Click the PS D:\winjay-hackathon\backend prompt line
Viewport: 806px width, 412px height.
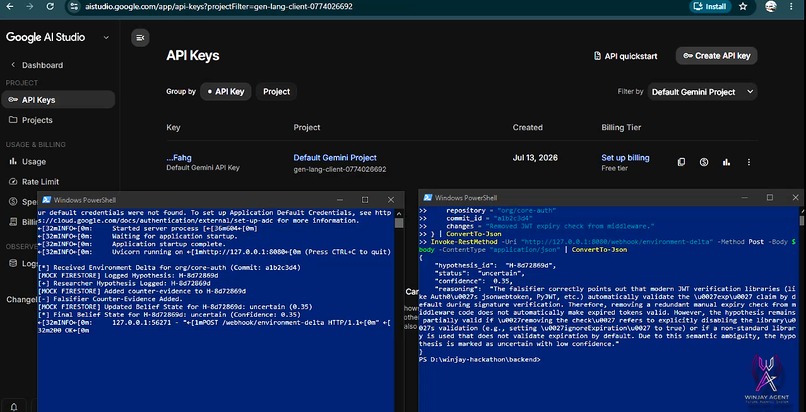coord(480,360)
